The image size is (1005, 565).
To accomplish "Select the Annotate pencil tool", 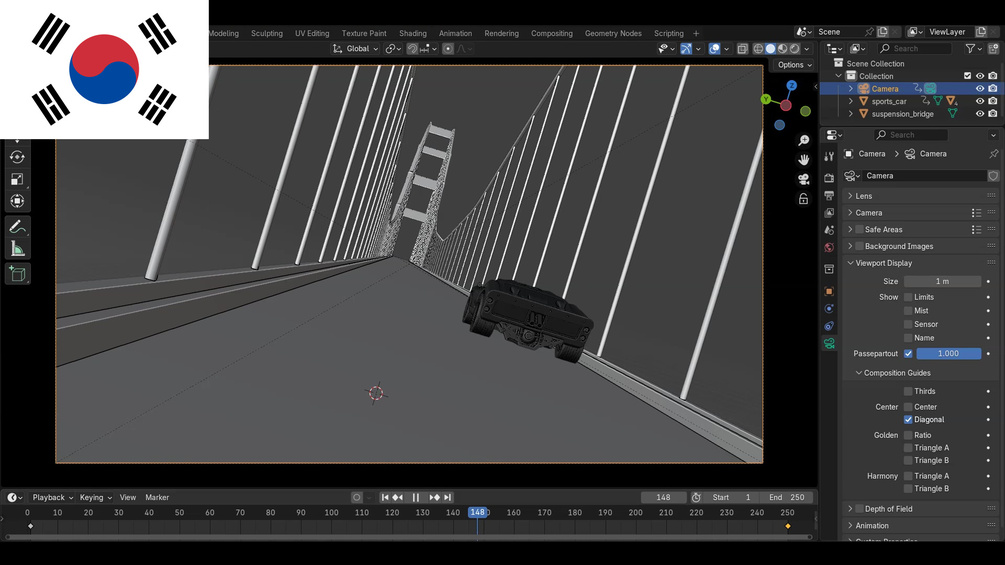I will point(17,227).
